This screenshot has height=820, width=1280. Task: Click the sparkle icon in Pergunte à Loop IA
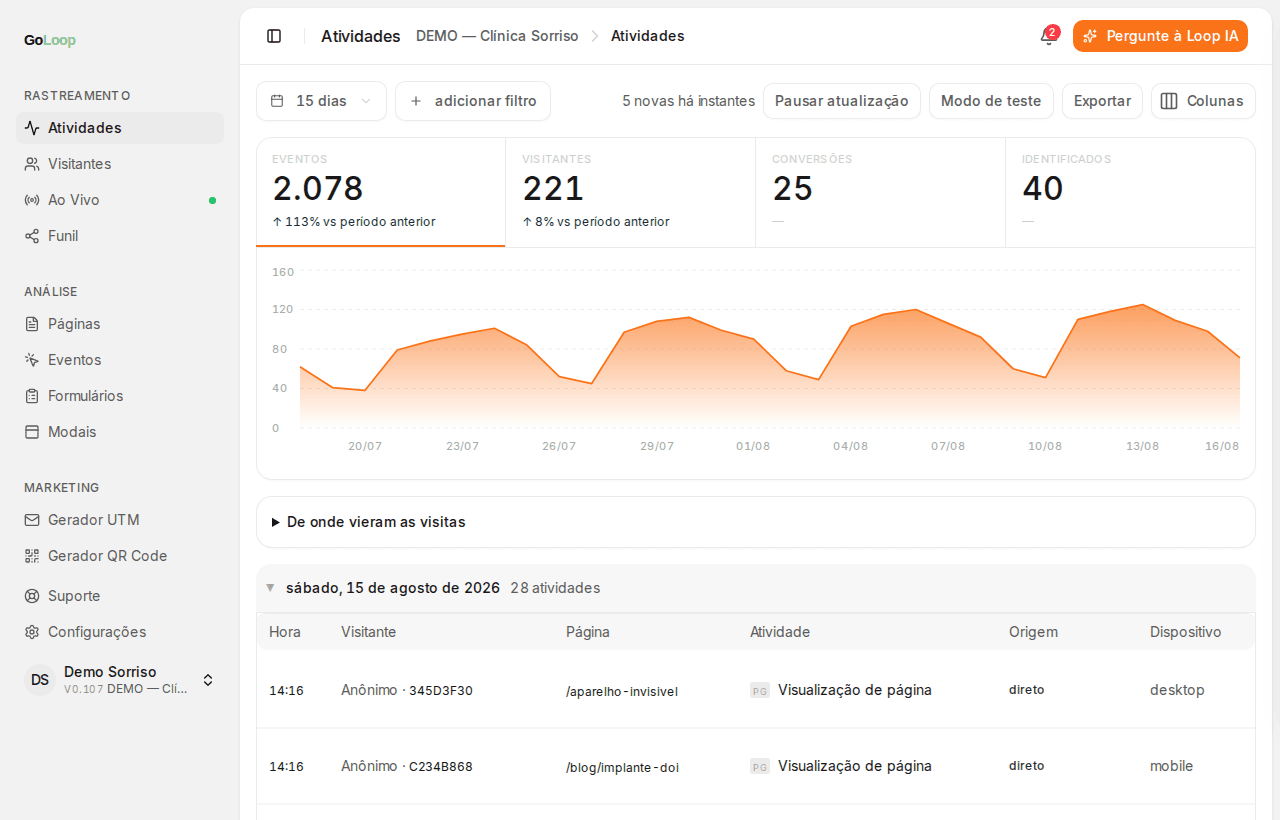pyautogui.click(x=1090, y=36)
